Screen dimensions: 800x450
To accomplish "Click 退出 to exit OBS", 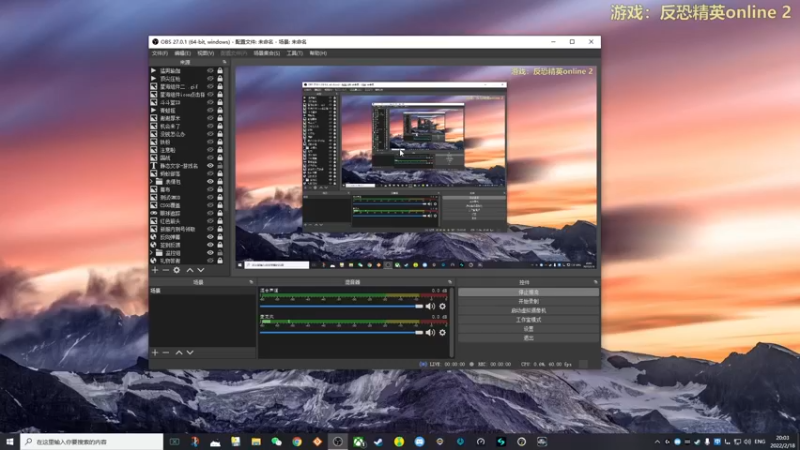I will pos(528,338).
